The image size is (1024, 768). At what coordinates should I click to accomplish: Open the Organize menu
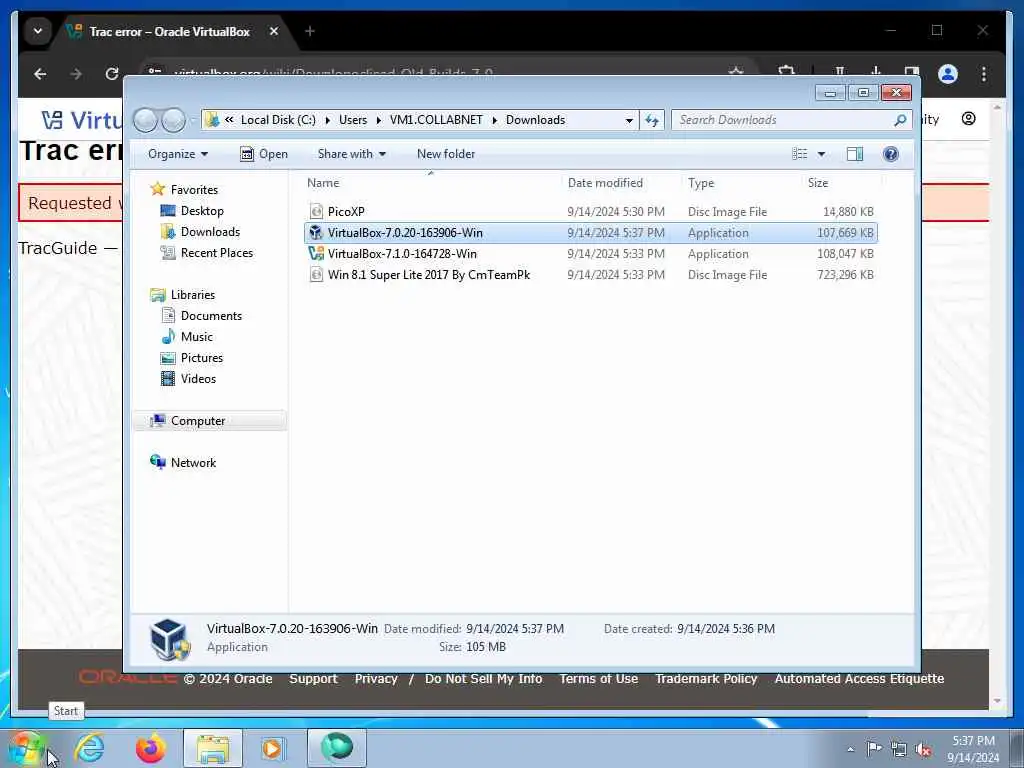pos(178,154)
